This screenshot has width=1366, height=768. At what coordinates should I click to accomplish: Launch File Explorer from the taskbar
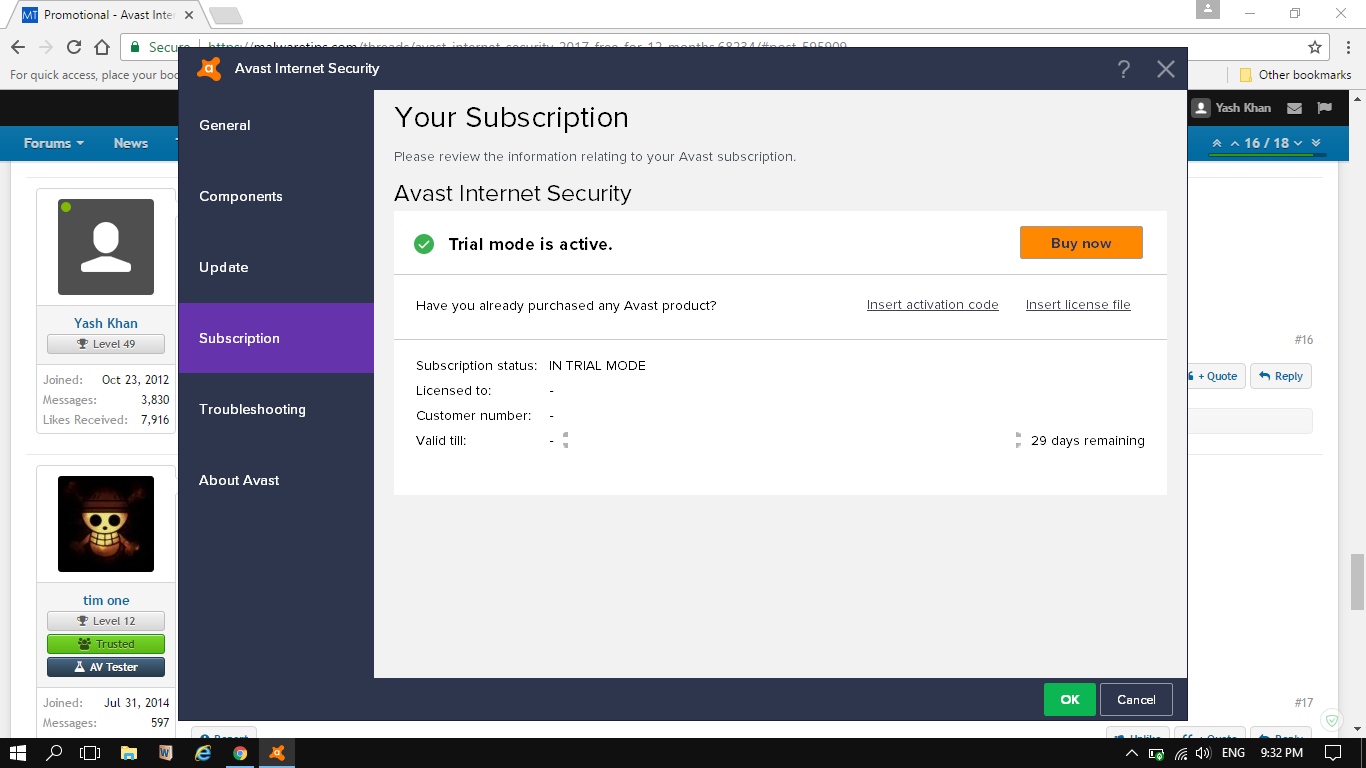tap(129, 753)
